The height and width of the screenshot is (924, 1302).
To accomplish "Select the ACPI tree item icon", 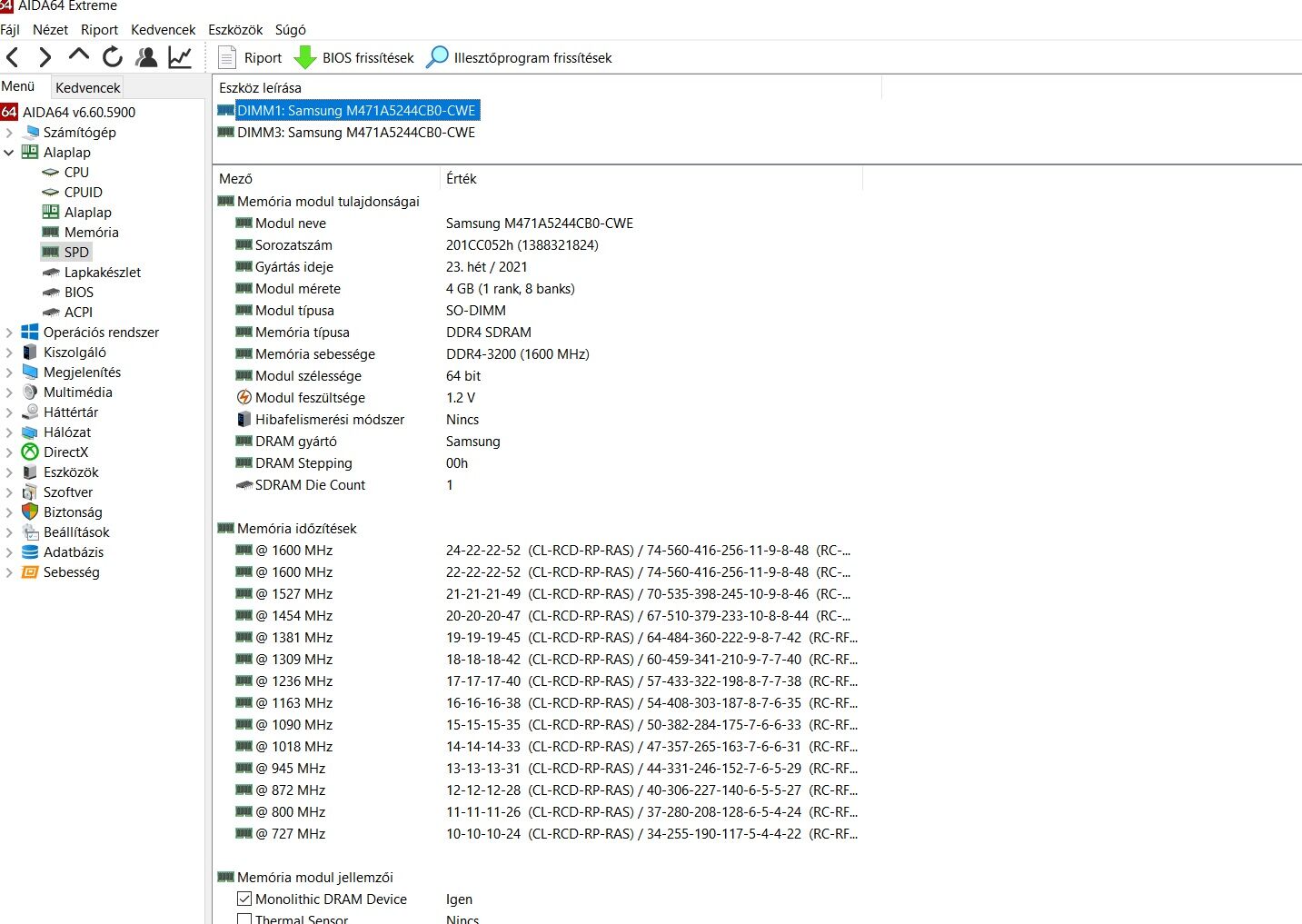I will pos(51,312).
